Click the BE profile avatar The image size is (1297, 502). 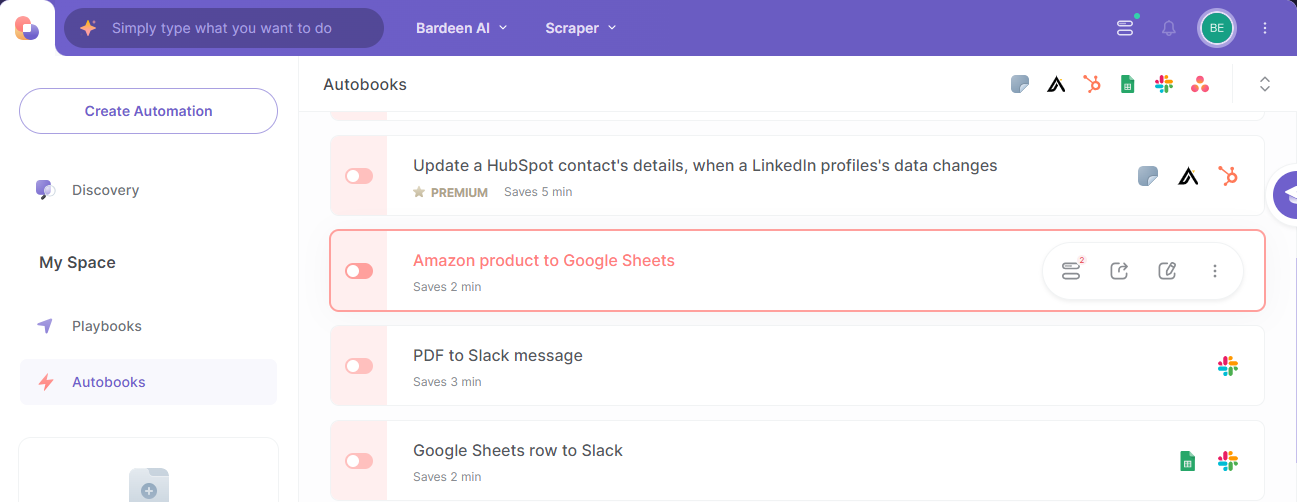pyautogui.click(x=1217, y=28)
